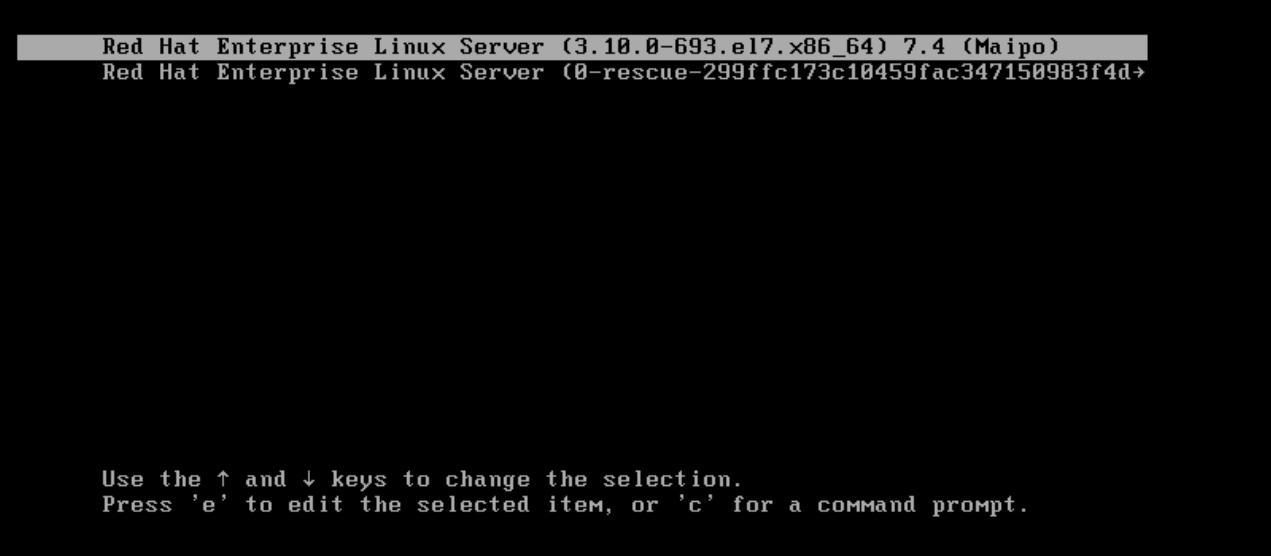Click the word "Press" in the bottom line
The height and width of the screenshot is (556, 1271).
coord(137,505)
